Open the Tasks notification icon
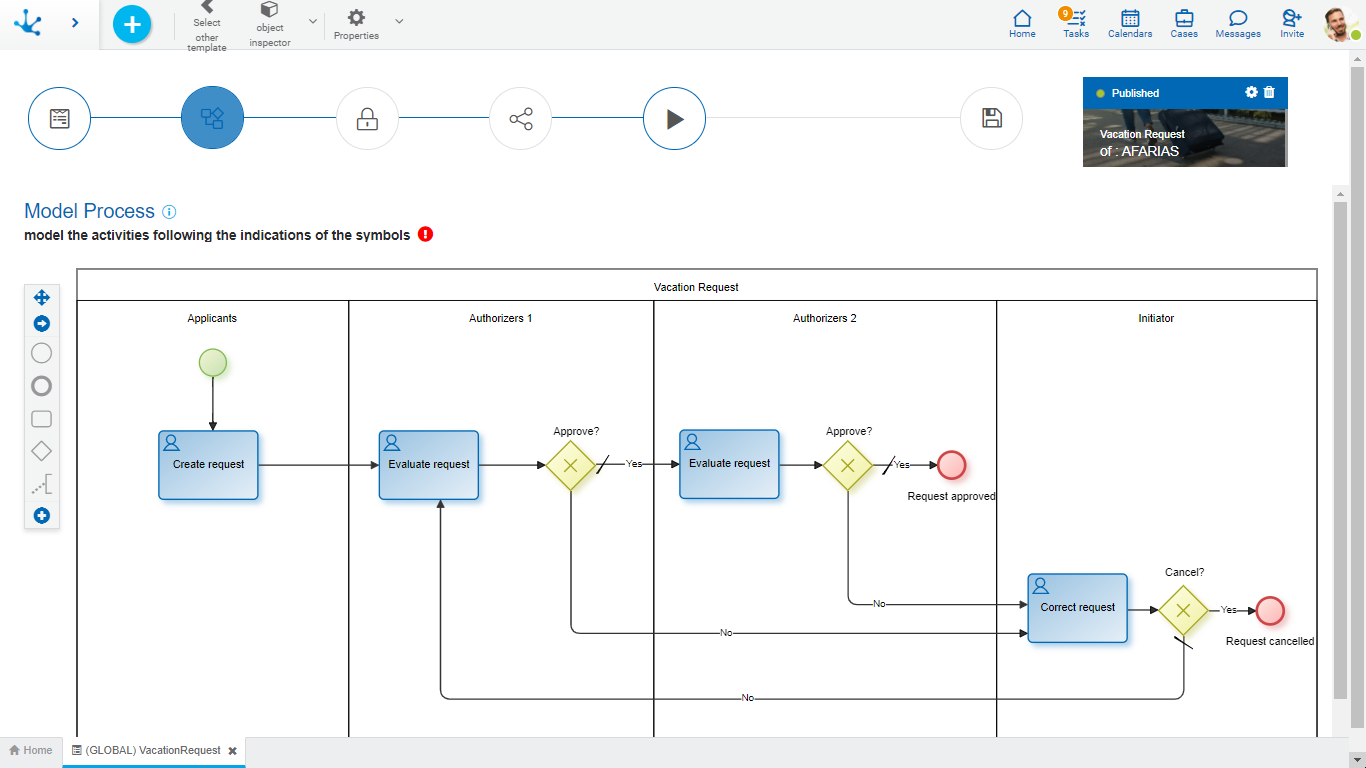The image size is (1366, 768). click(x=1076, y=23)
